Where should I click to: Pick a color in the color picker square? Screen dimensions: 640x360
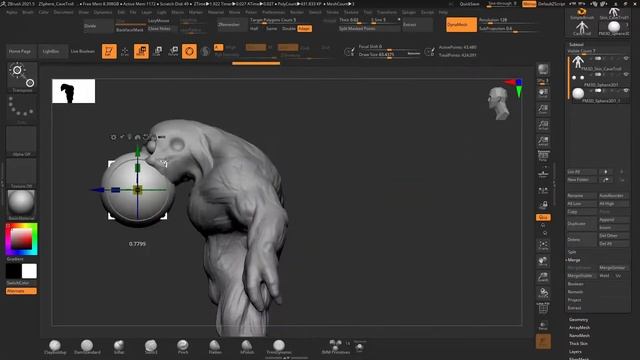click(21, 239)
